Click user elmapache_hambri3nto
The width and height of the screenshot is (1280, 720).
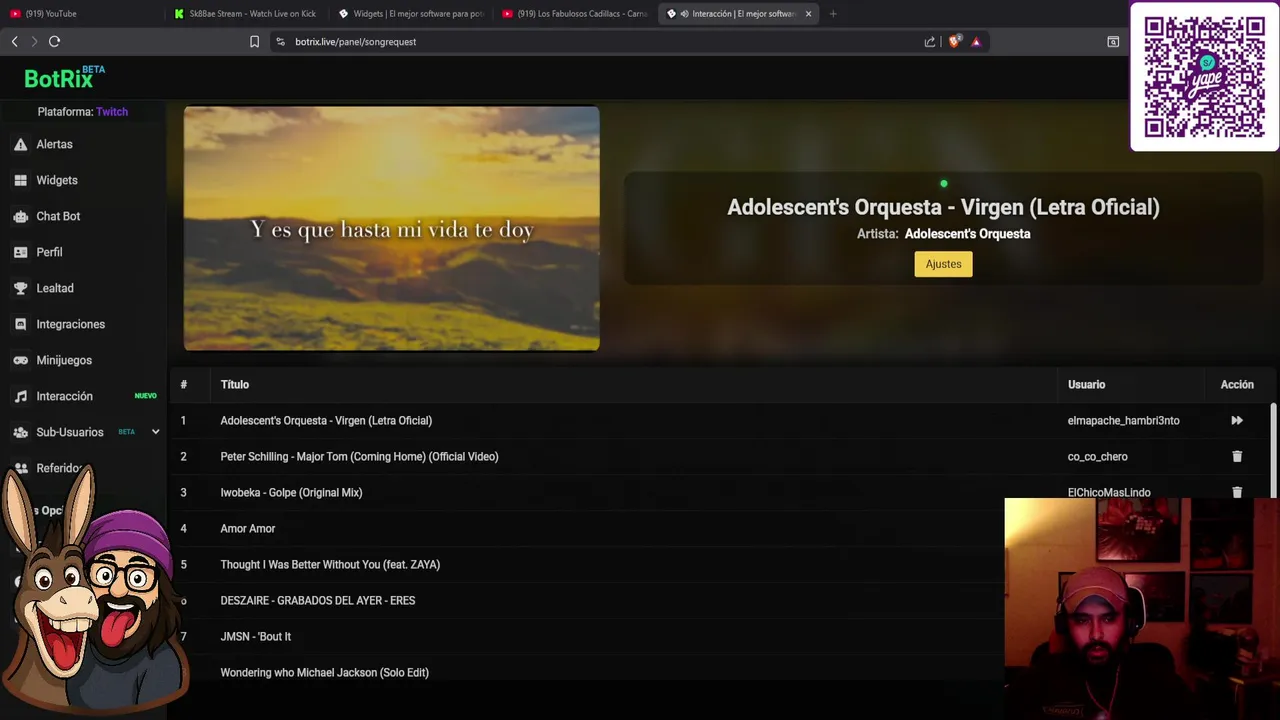pyautogui.click(x=1123, y=421)
